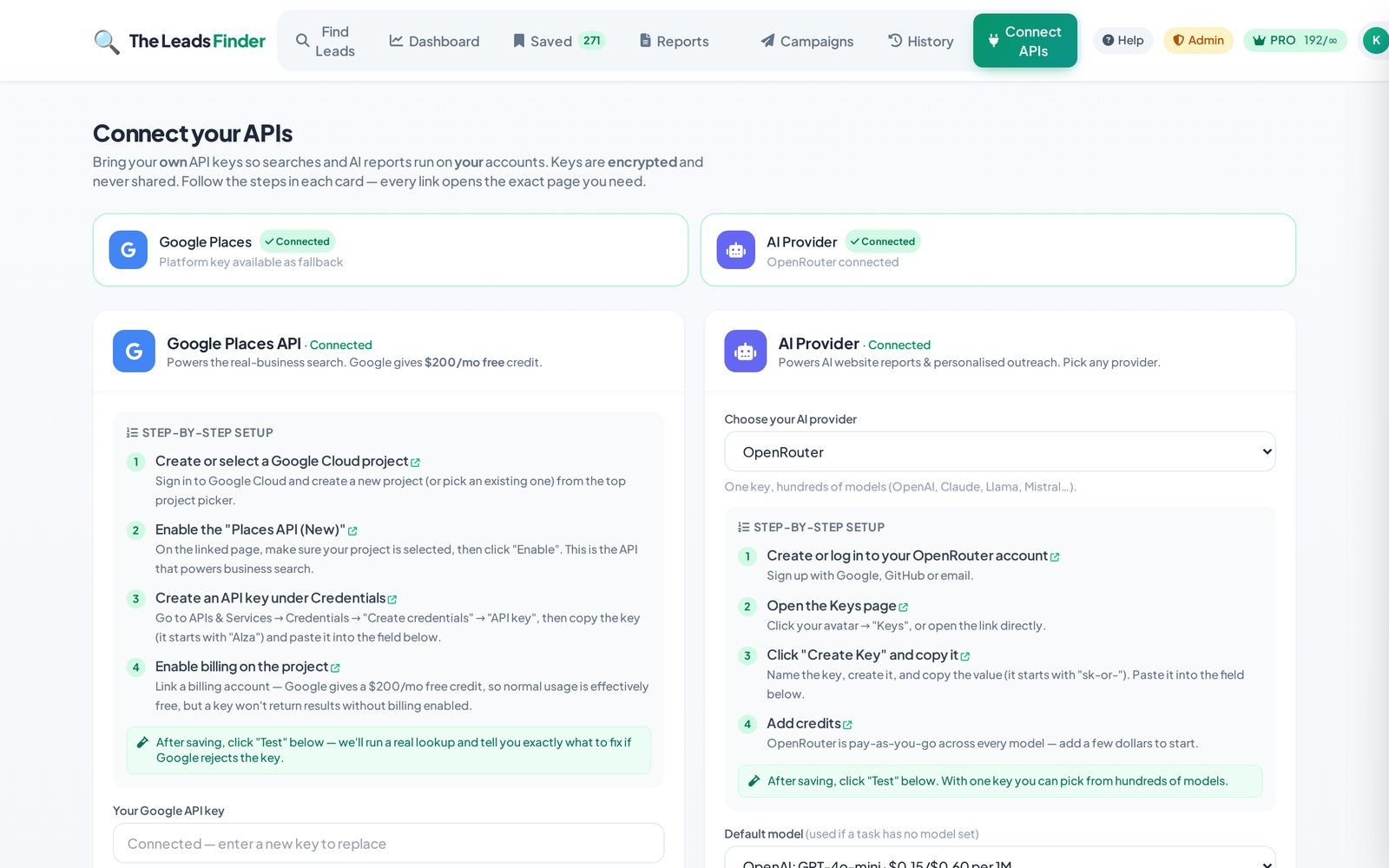Focus the Your Google API key field

coord(388,844)
